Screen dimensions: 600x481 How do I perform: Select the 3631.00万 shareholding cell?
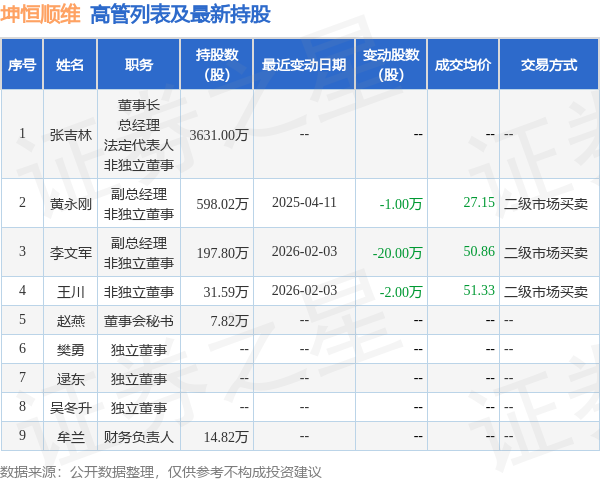pyautogui.click(x=219, y=135)
